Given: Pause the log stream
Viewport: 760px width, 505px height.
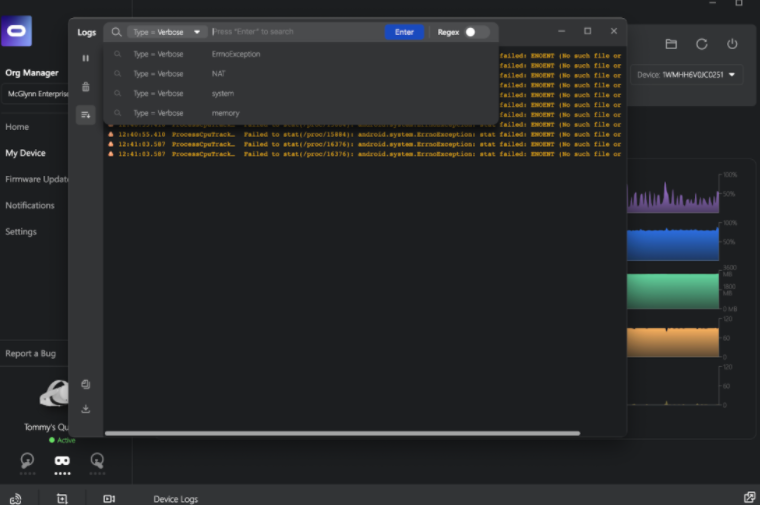Looking at the screenshot, I should [x=85, y=58].
